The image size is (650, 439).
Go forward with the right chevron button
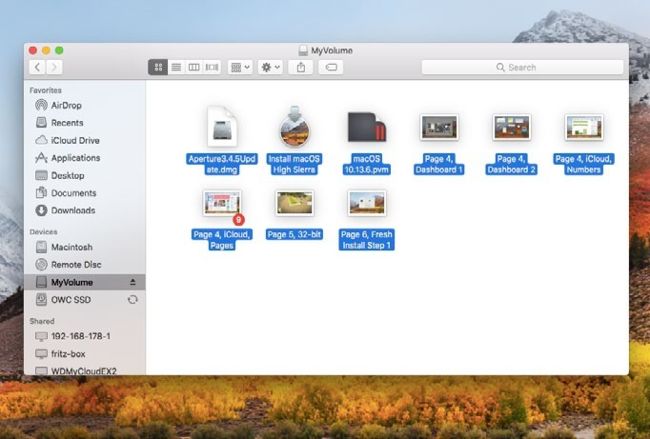tap(54, 67)
